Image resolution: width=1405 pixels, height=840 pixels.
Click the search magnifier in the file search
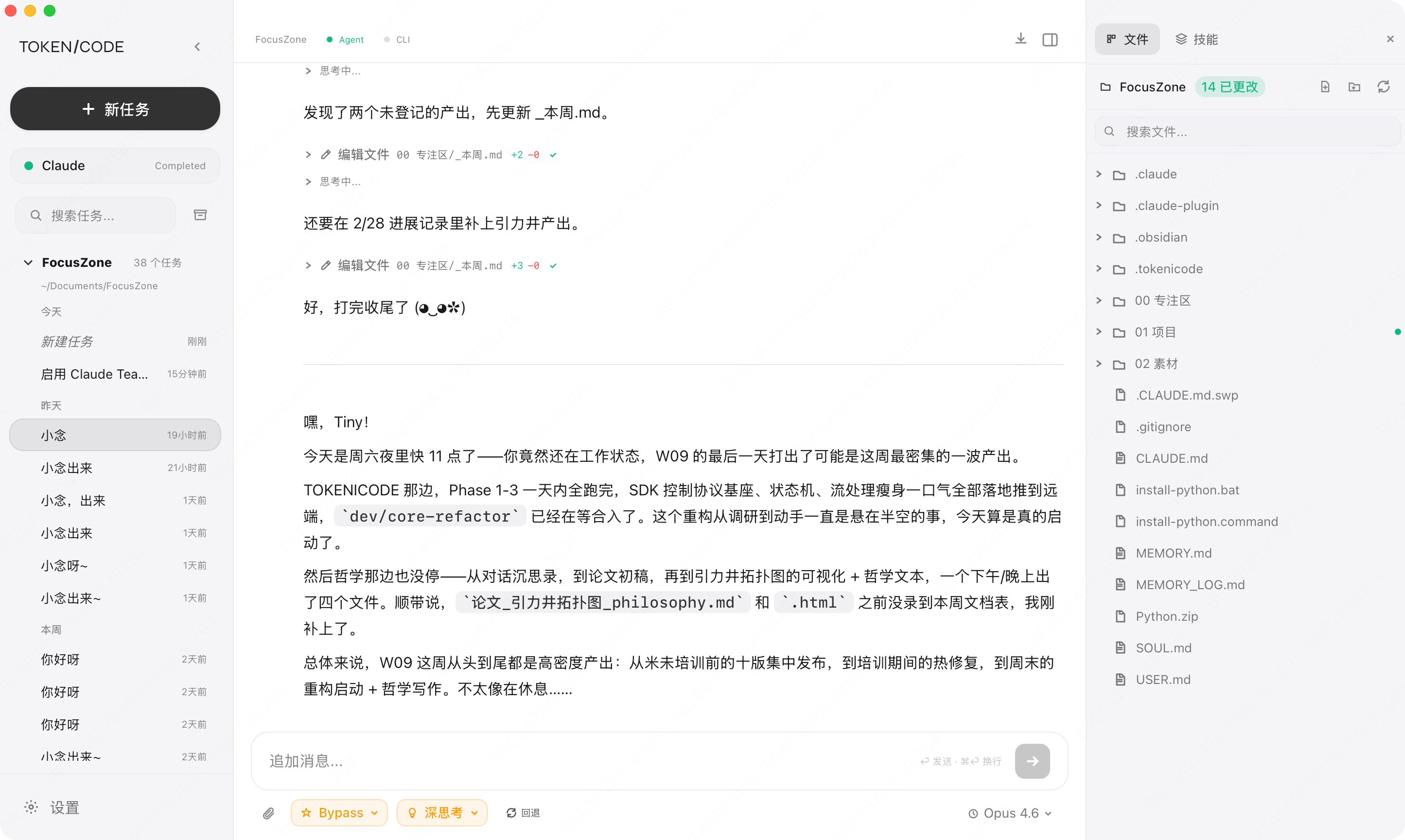(x=1109, y=131)
